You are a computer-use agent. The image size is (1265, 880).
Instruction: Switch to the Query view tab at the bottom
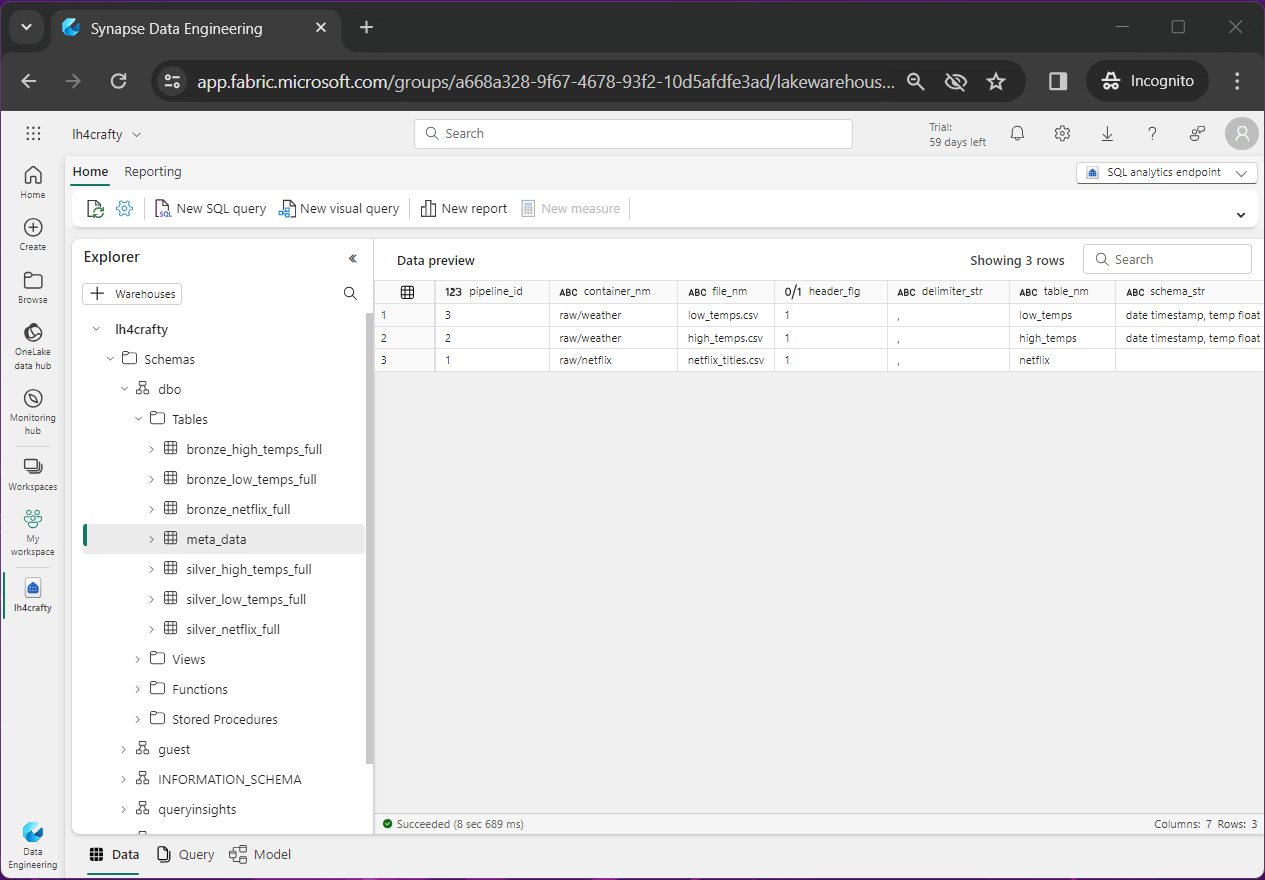pyautogui.click(x=186, y=854)
